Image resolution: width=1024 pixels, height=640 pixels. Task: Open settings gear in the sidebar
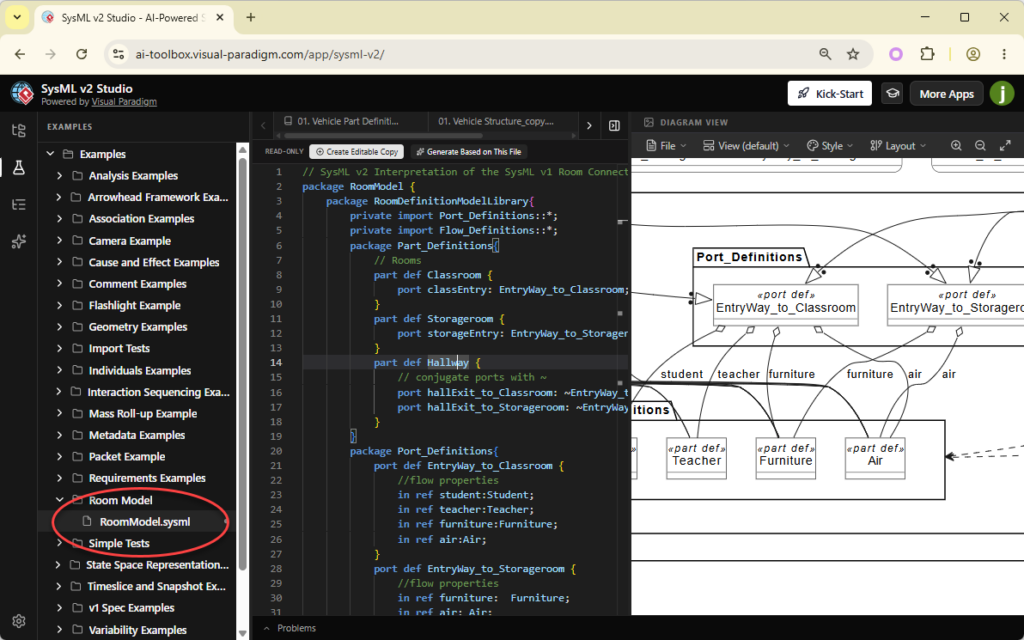point(18,620)
